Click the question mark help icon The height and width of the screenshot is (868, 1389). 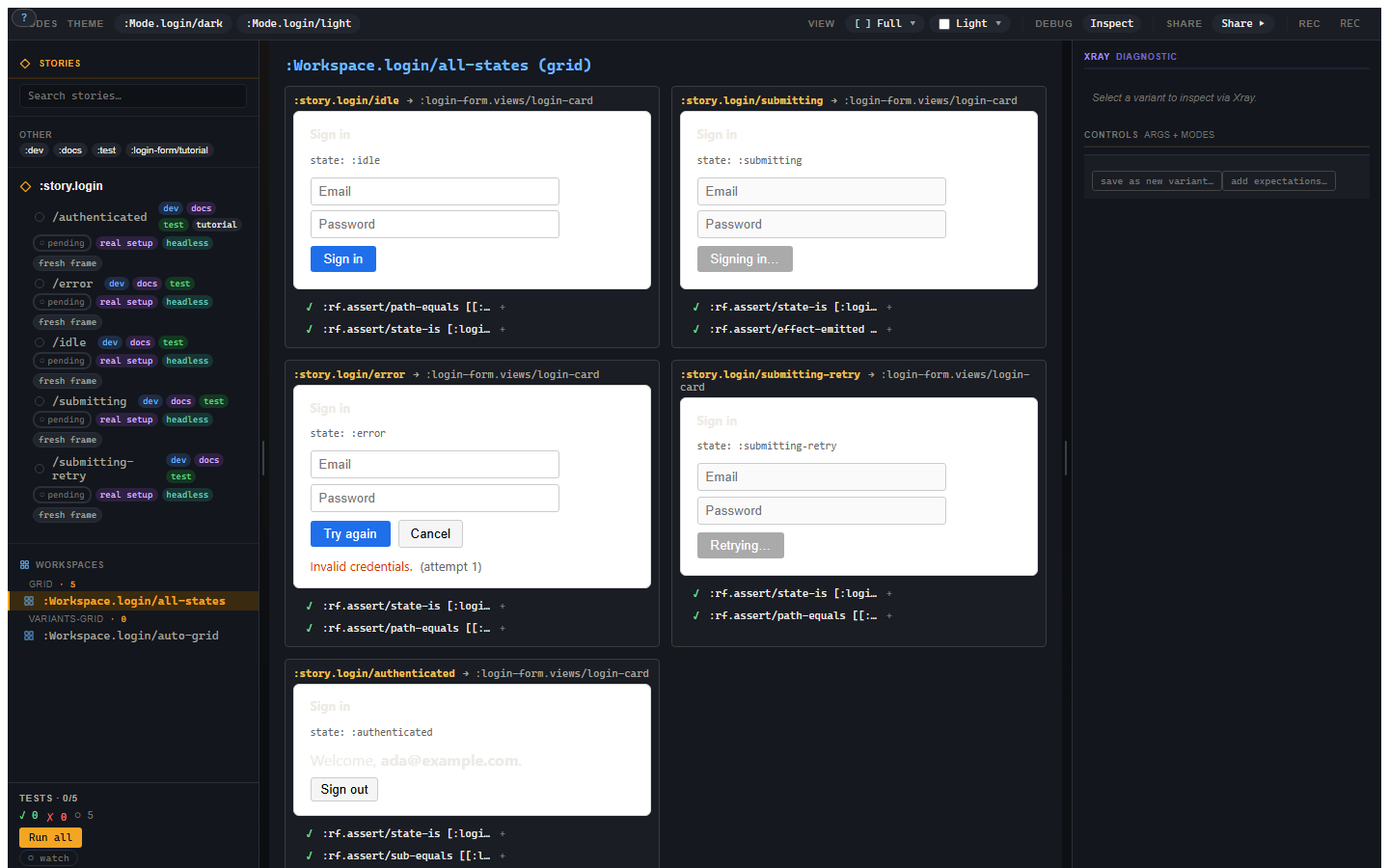[x=24, y=17]
